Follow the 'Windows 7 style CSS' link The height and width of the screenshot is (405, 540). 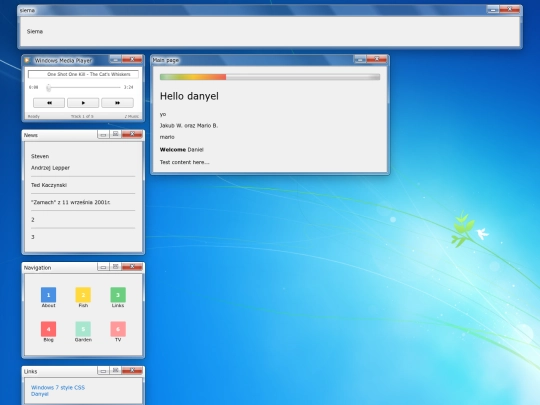point(58,387)
